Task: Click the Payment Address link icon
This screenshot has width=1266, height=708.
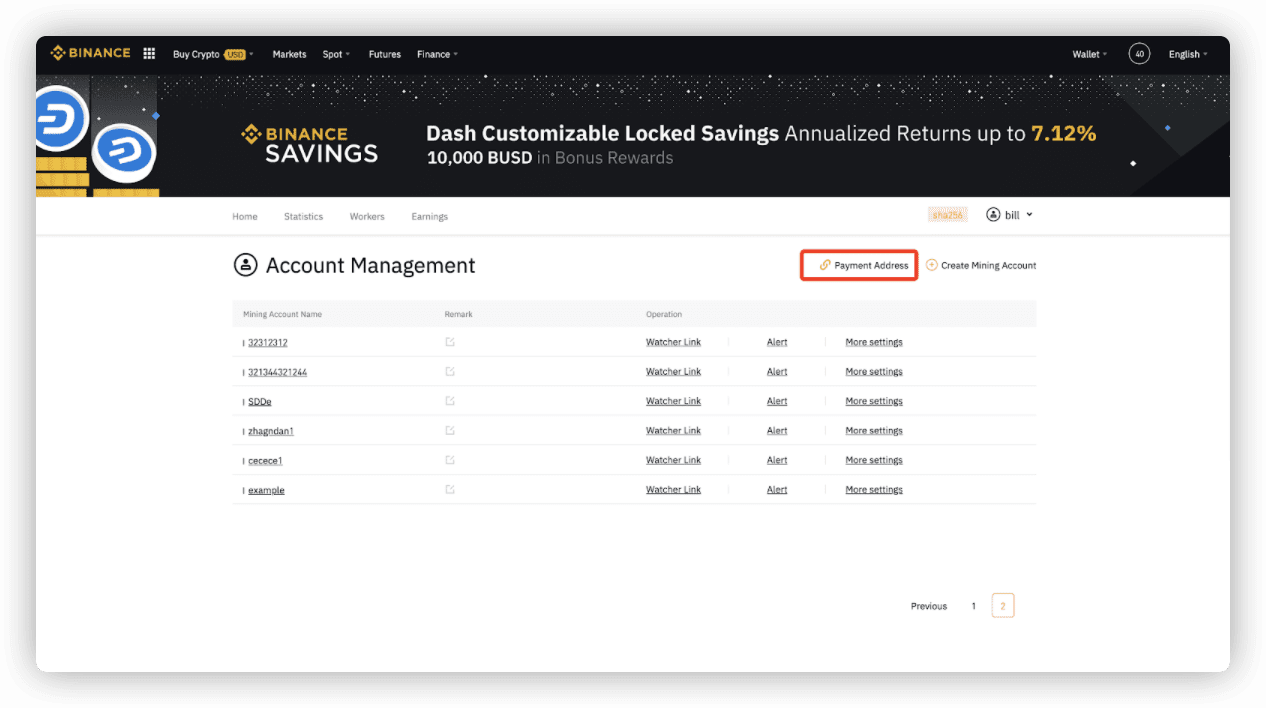Action: (x=825, y=265)
